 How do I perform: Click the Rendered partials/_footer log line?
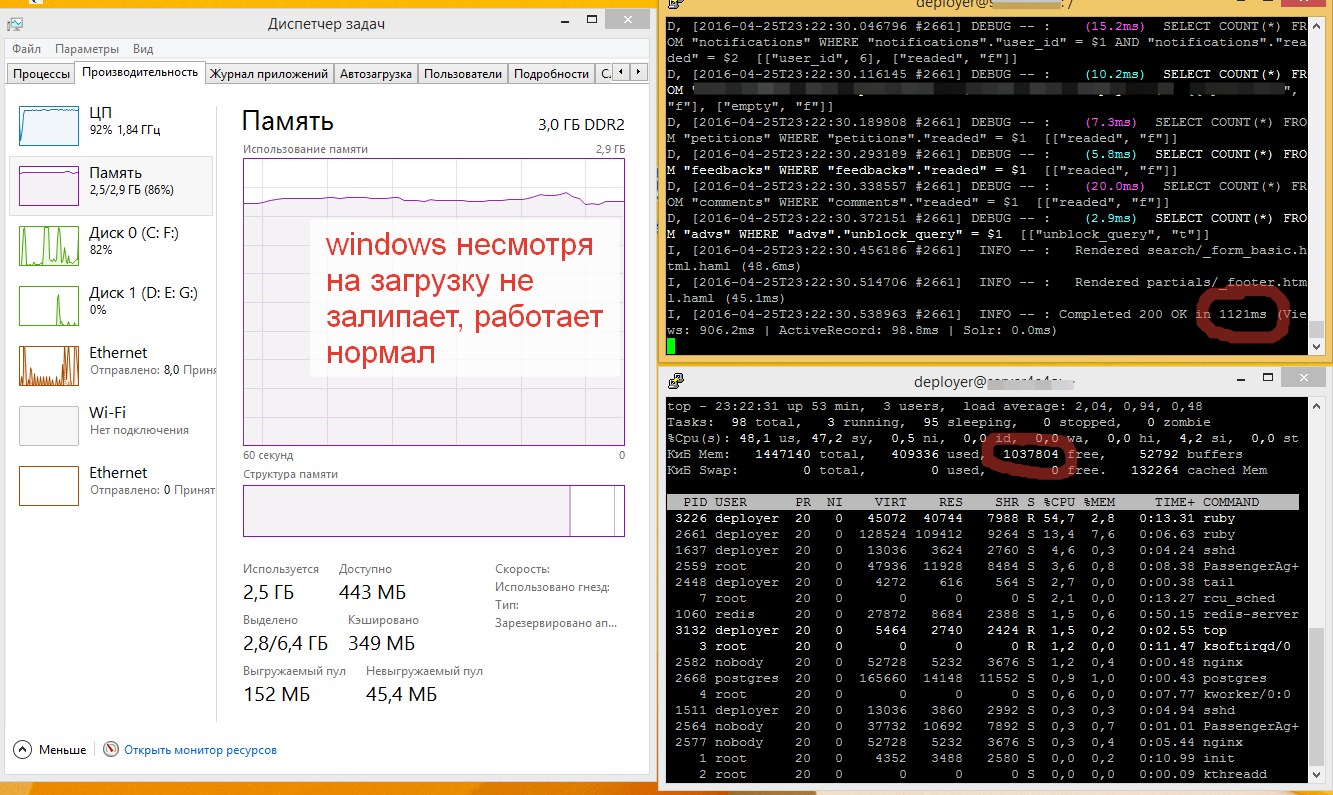pyautogui.click(x=987, y=290)
